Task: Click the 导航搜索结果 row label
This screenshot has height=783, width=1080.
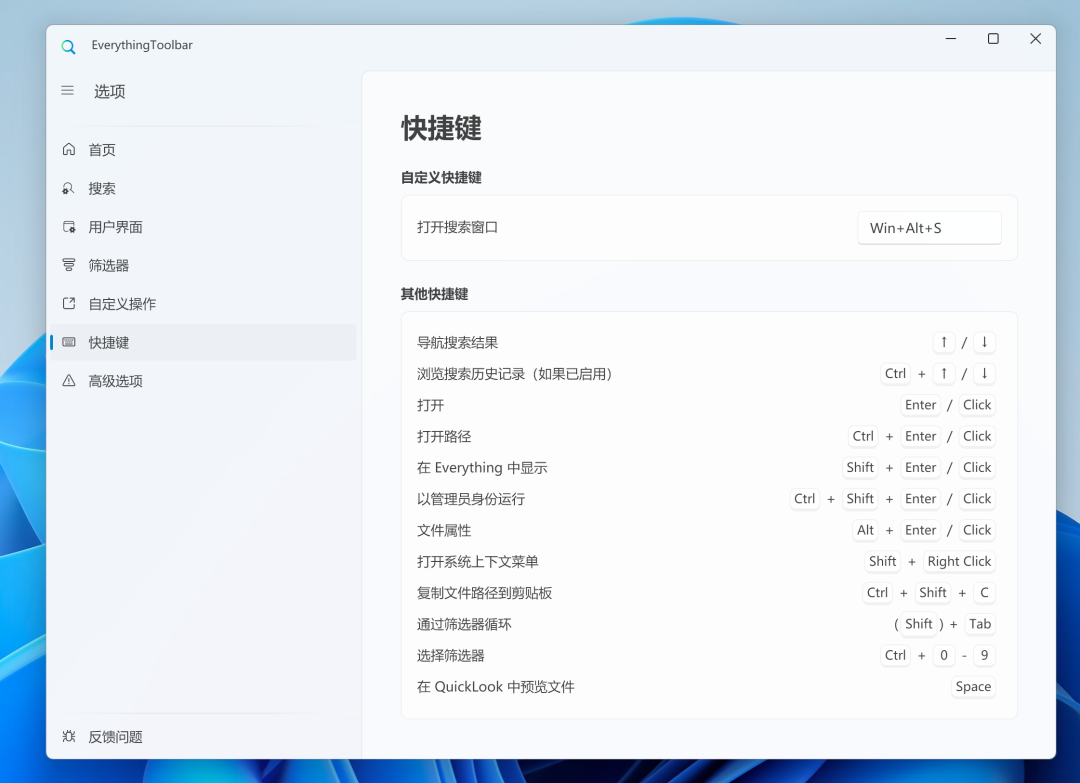Action: 457,342
